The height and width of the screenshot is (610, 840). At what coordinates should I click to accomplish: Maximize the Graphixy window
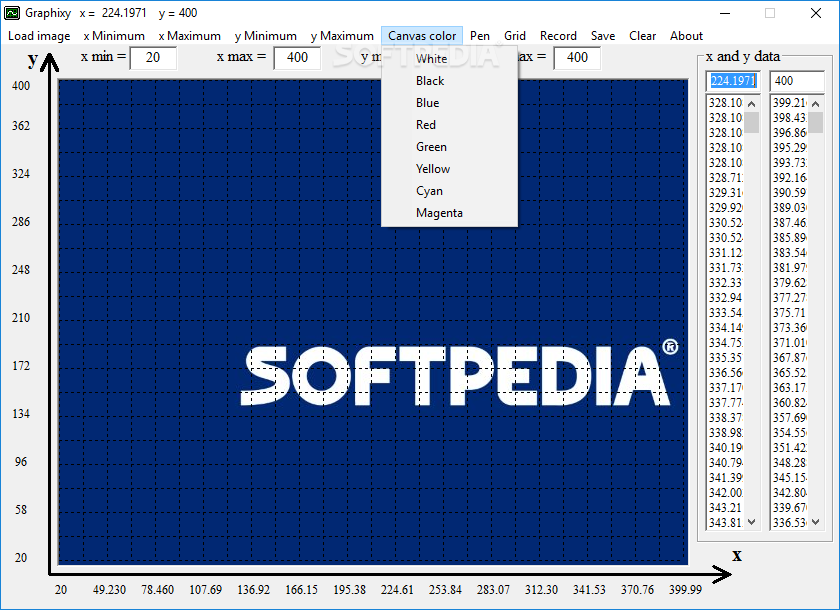[770, 13]
